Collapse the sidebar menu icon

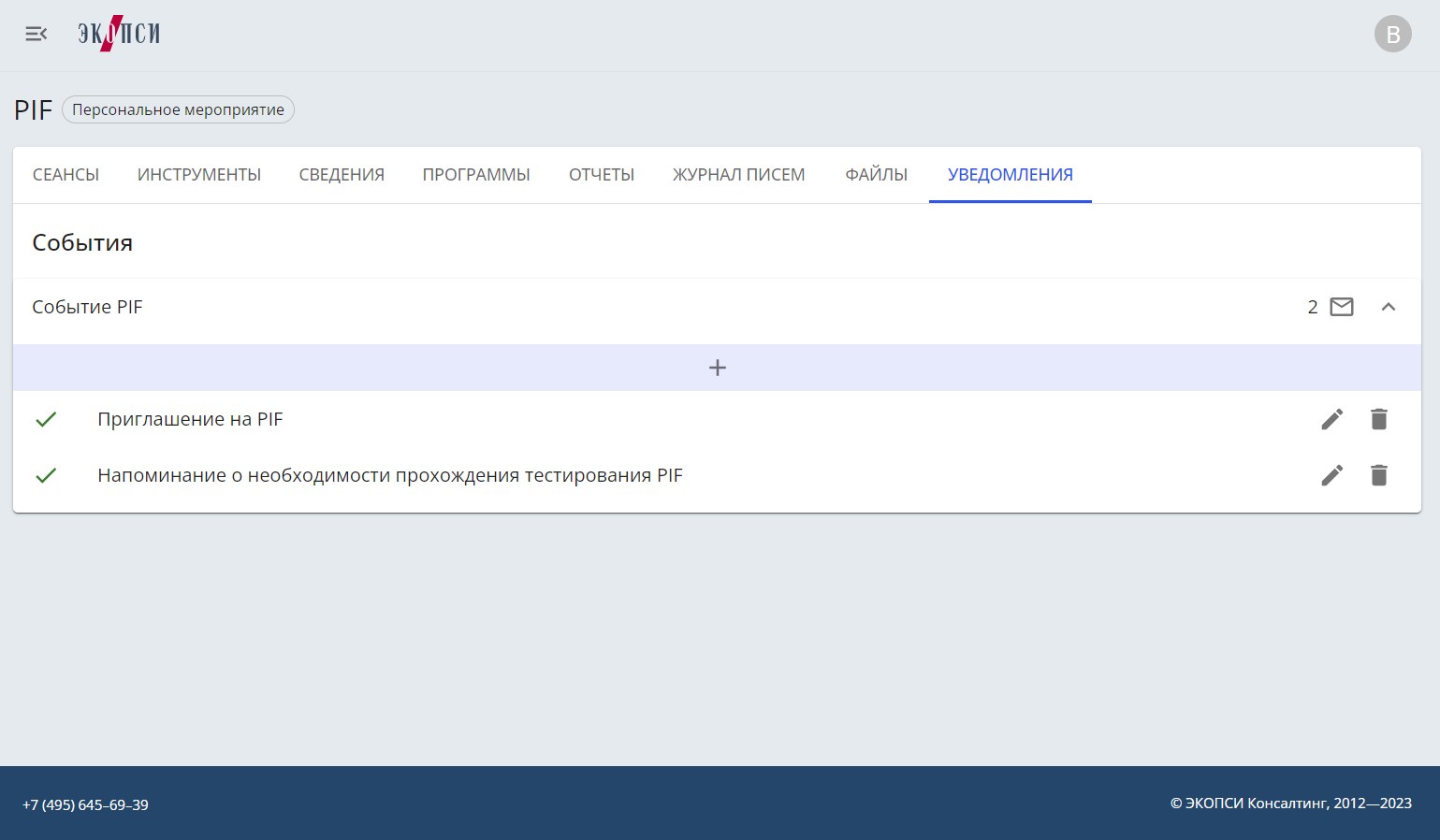[x=36, y=35]
